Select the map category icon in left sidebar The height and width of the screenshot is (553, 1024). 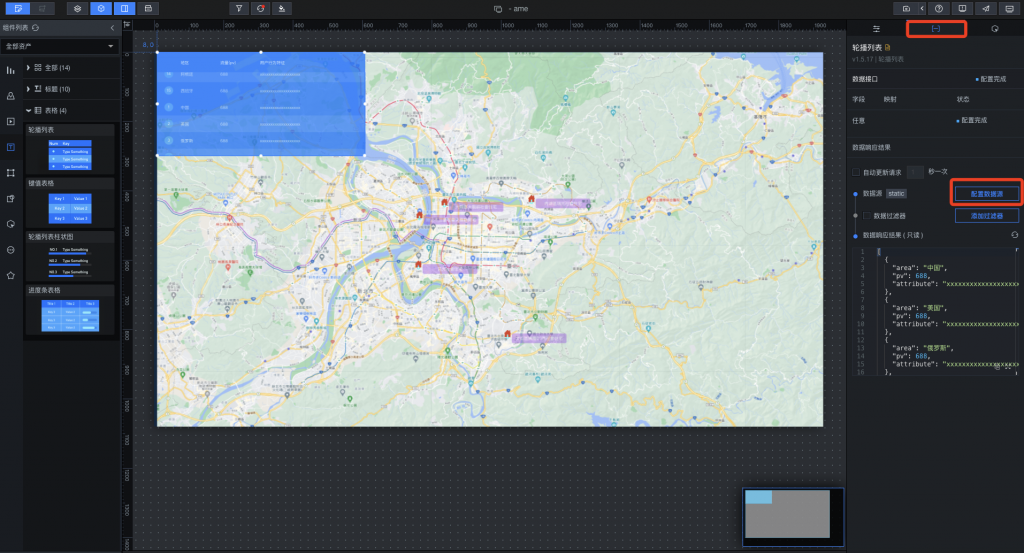tap(10, 96)
